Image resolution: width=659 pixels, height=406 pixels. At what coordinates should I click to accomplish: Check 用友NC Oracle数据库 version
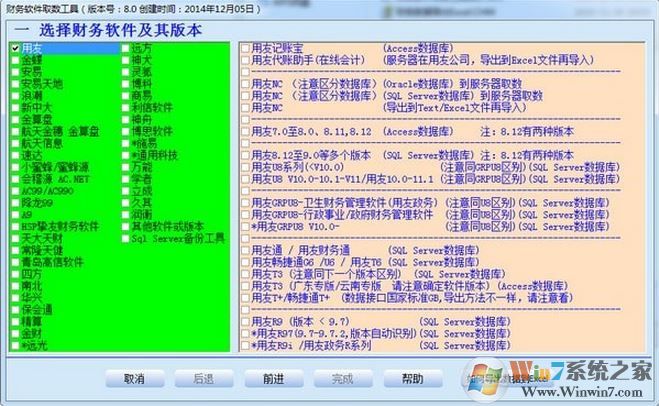point(245,84)
